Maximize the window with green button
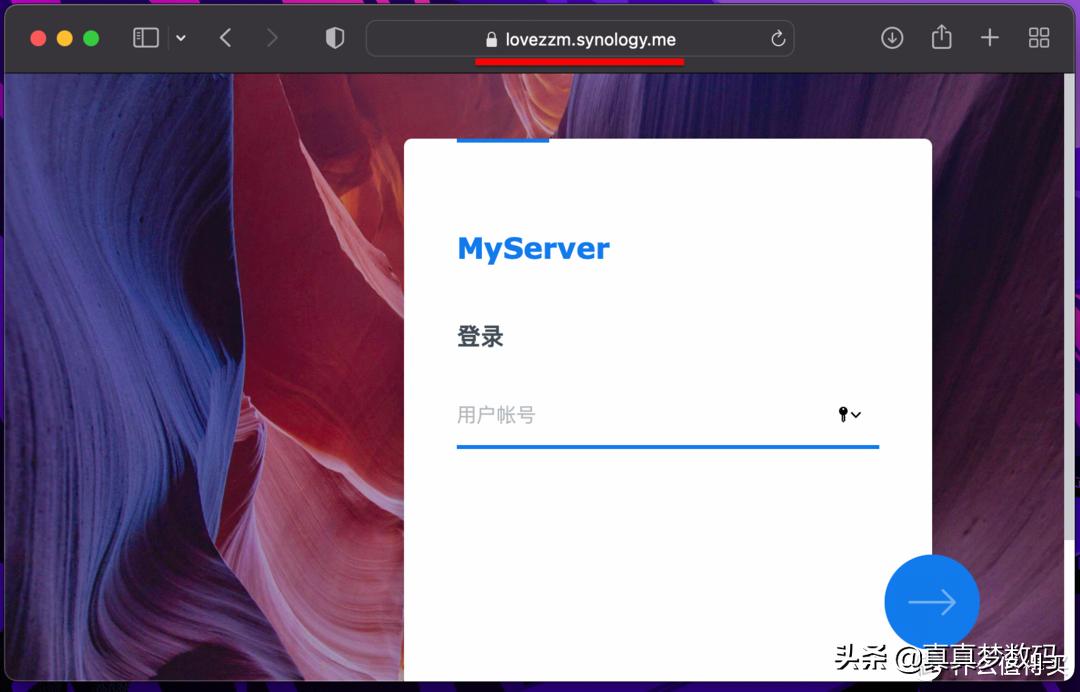 coord(91,39)
